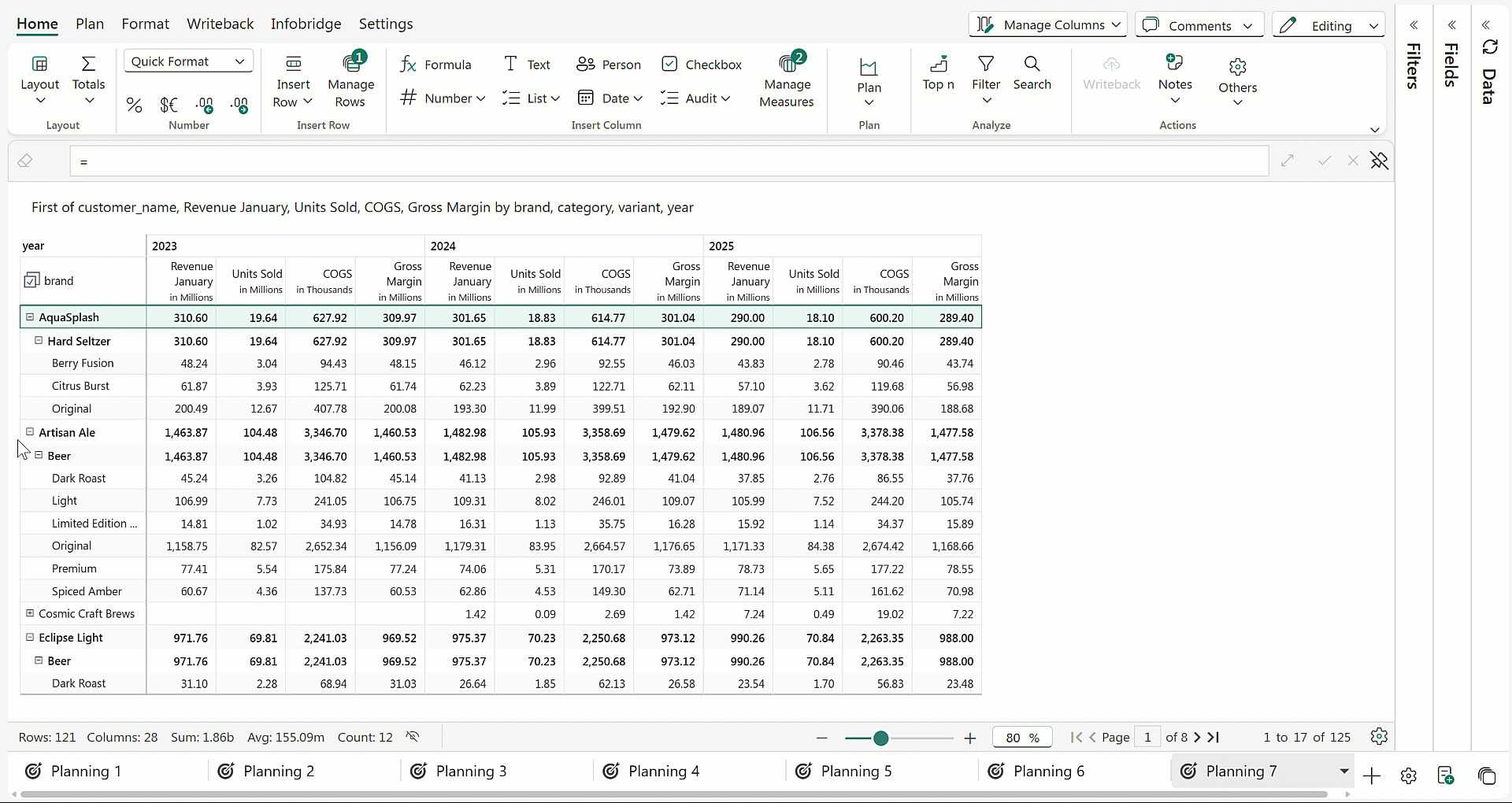Click the Manage Columns button
1512x803 pixels.
(1047, 25)
